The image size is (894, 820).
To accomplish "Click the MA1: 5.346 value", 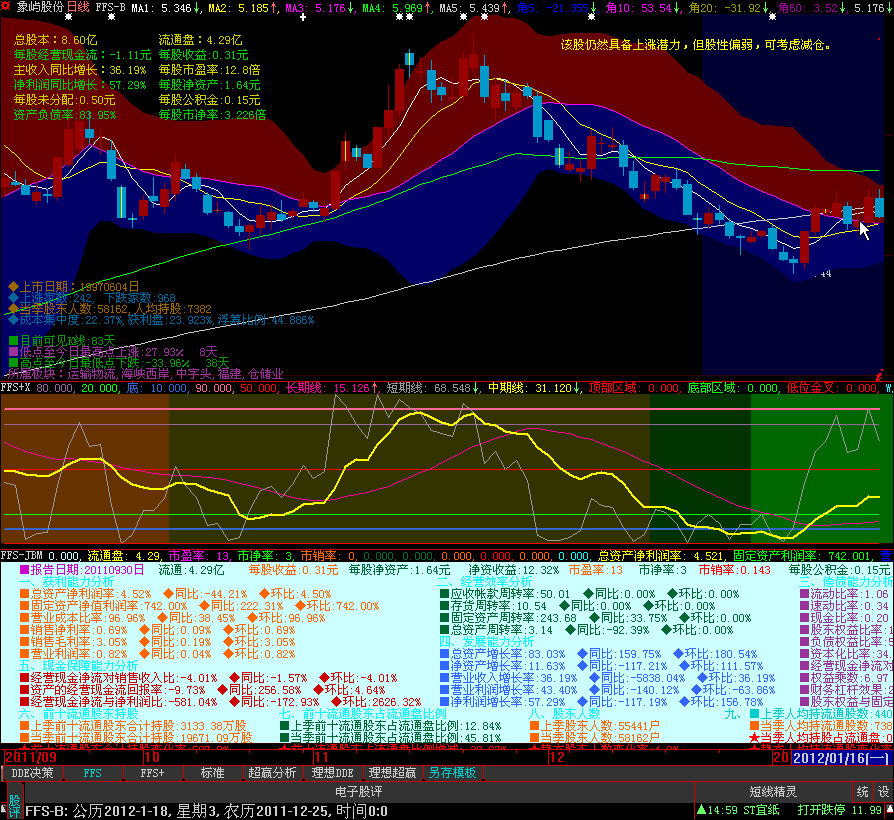I will coord(166,8).
